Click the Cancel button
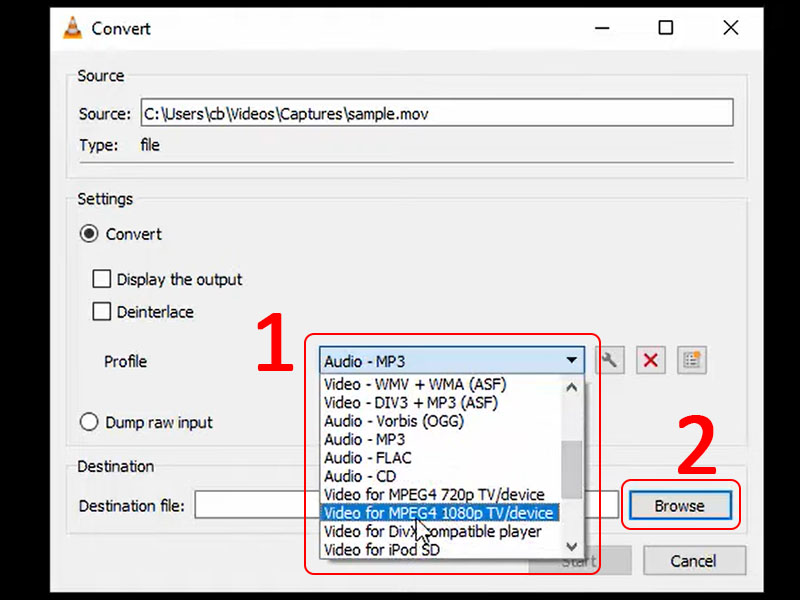 tap(694, 561)
